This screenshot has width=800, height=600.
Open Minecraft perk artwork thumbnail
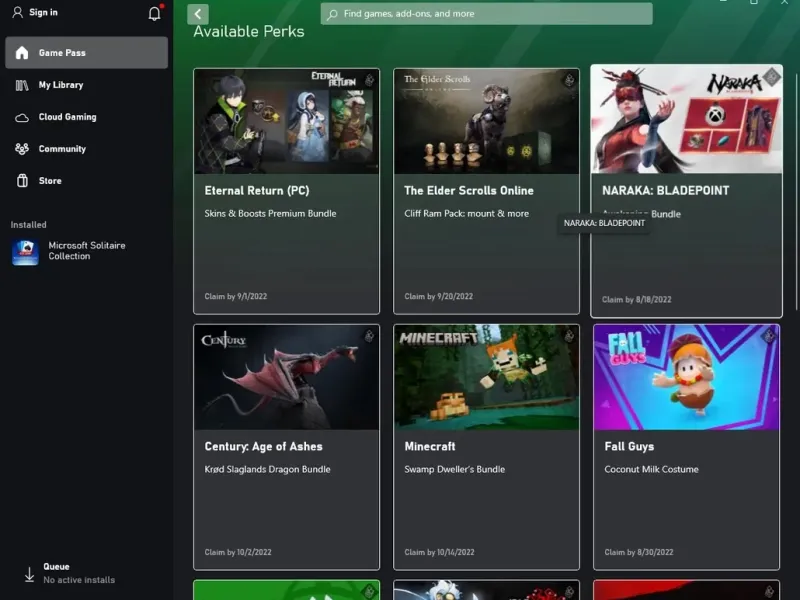click(486, 378)
